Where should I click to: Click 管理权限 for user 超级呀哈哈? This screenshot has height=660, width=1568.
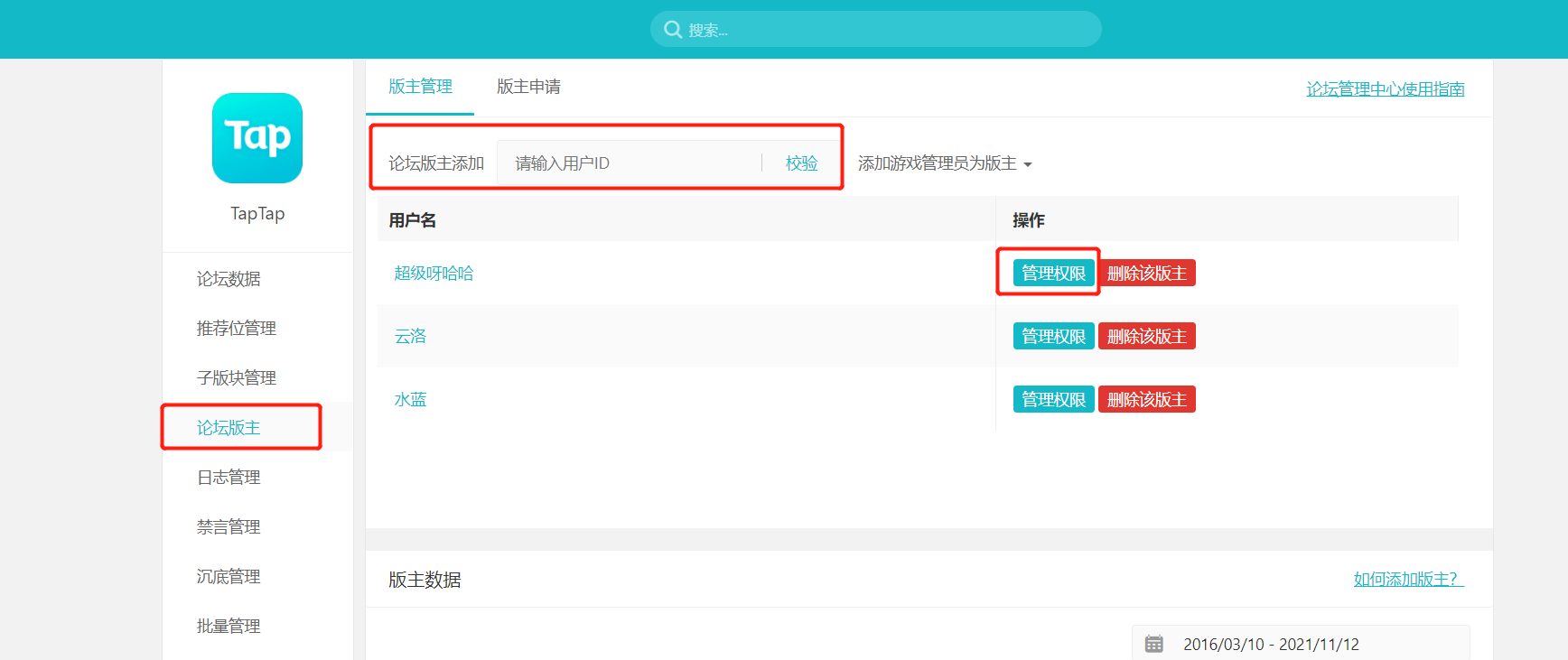1053,273
